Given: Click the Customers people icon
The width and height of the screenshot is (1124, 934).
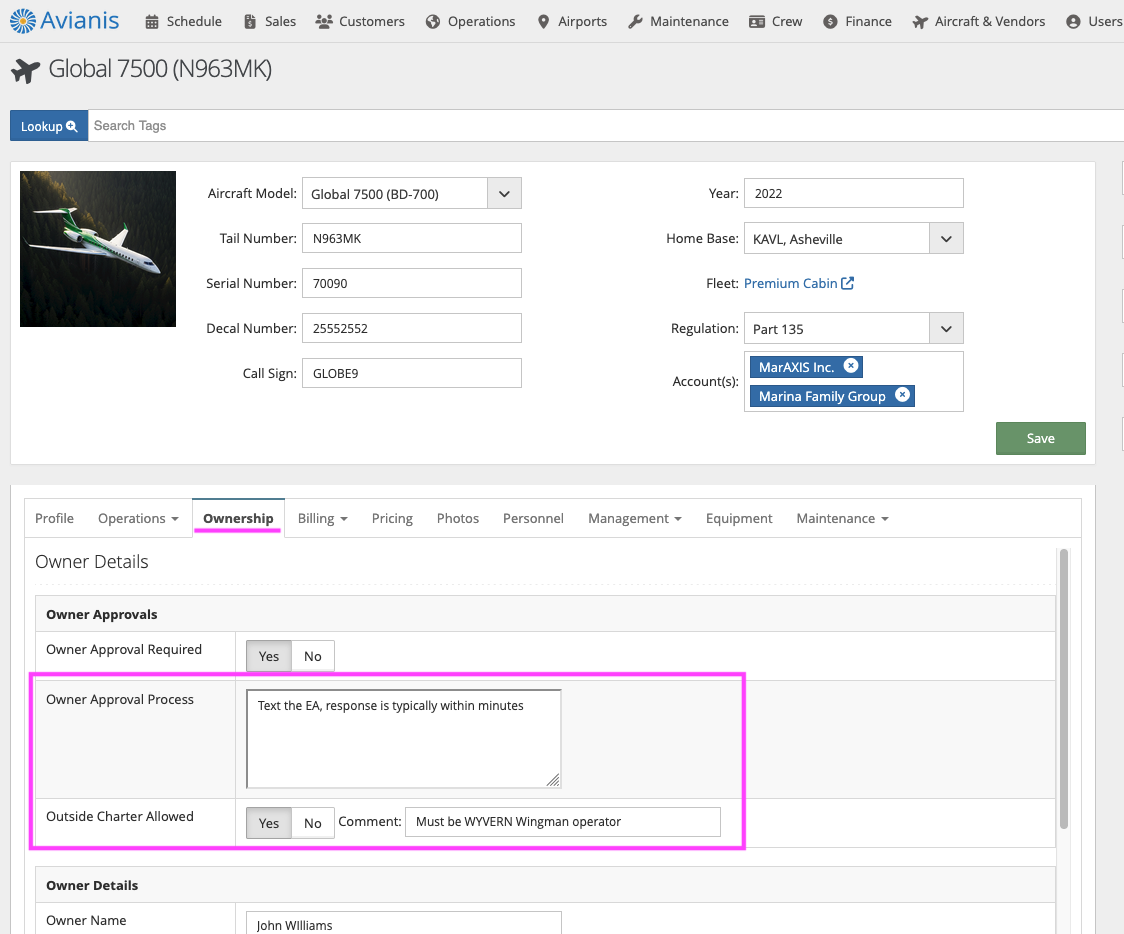Looking at the screenshot, I should 324,22.
